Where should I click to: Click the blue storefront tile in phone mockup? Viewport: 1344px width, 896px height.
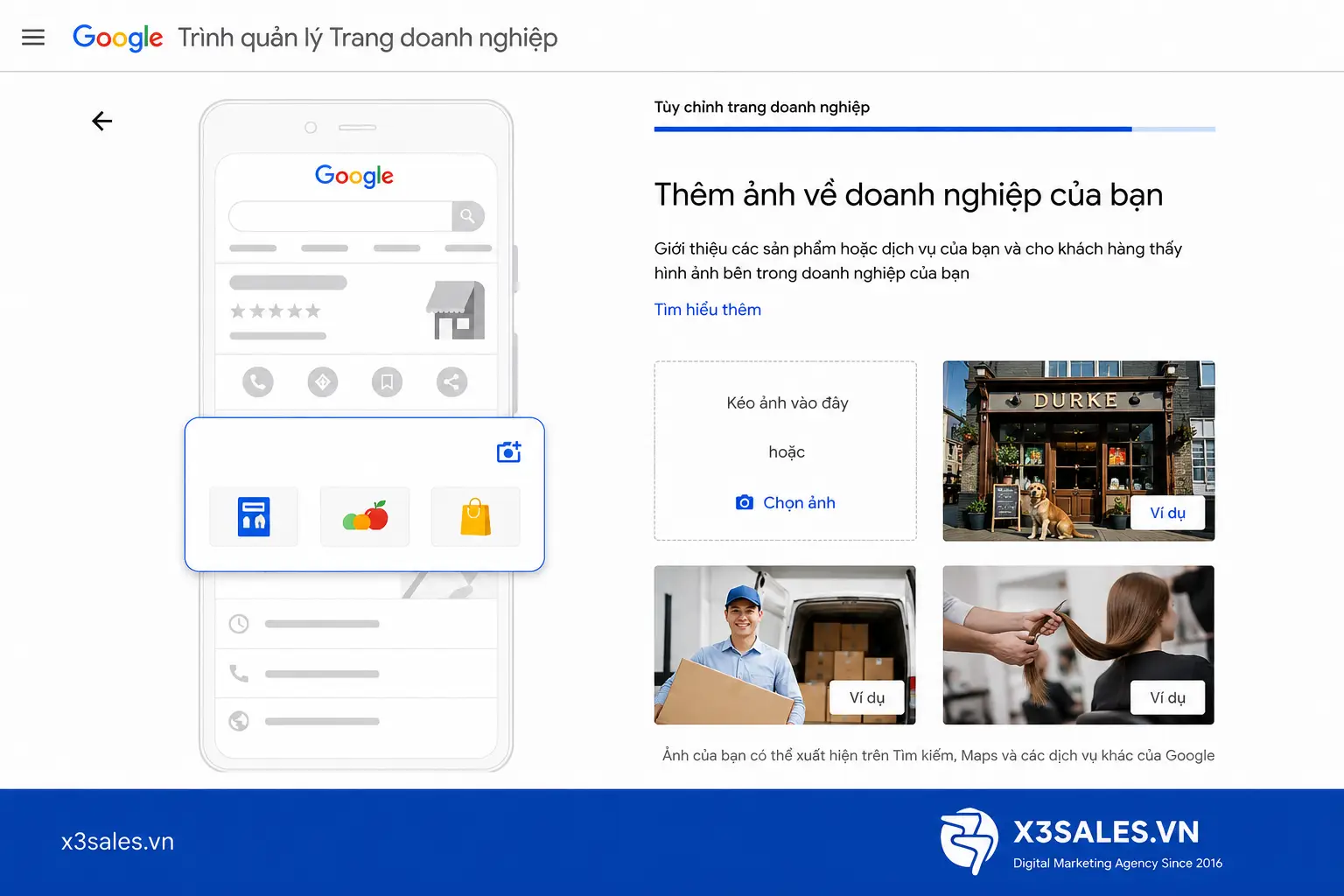254,516
